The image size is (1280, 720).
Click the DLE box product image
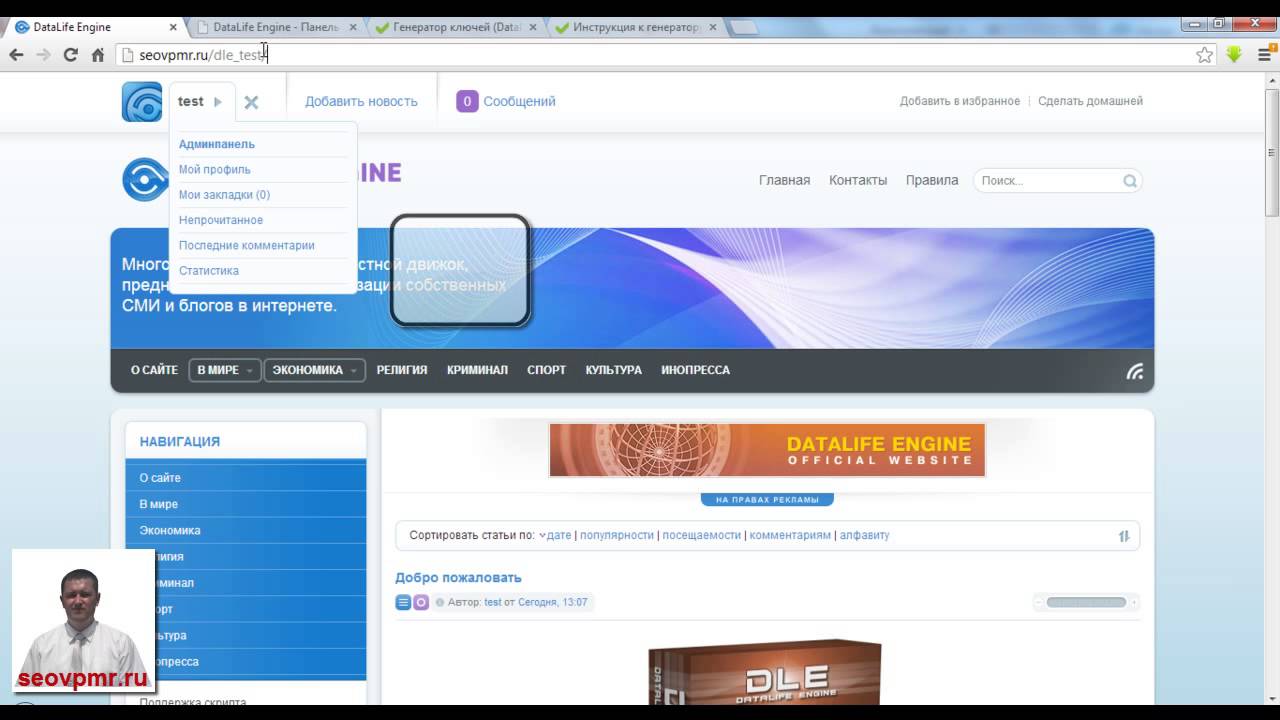(765, 672)
